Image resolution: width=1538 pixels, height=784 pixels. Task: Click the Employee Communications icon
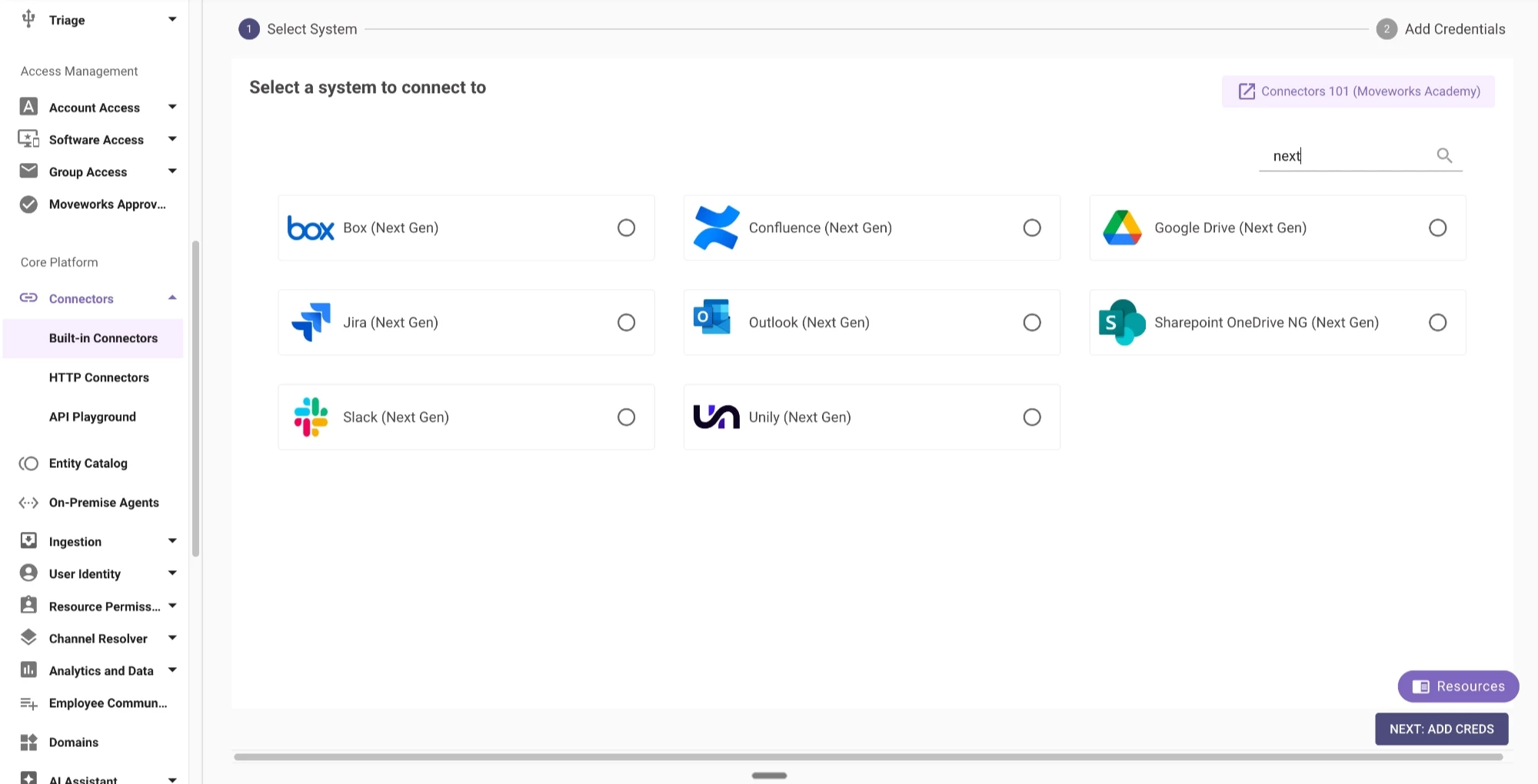tap(28, 703)
